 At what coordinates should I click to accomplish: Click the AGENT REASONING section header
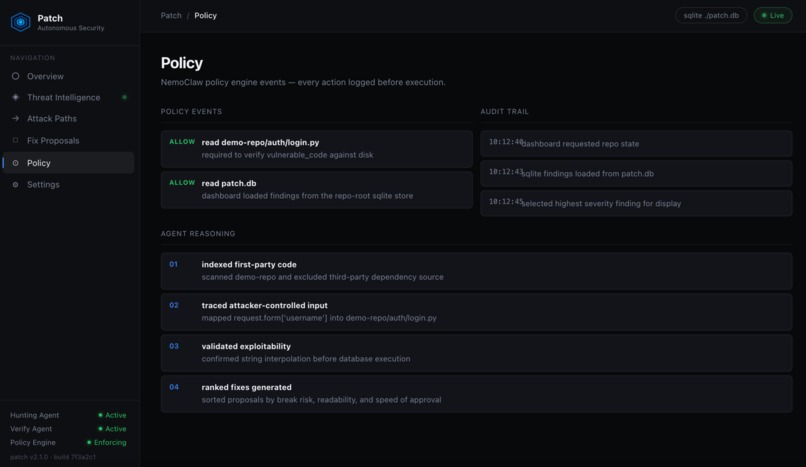pos(198,234)
